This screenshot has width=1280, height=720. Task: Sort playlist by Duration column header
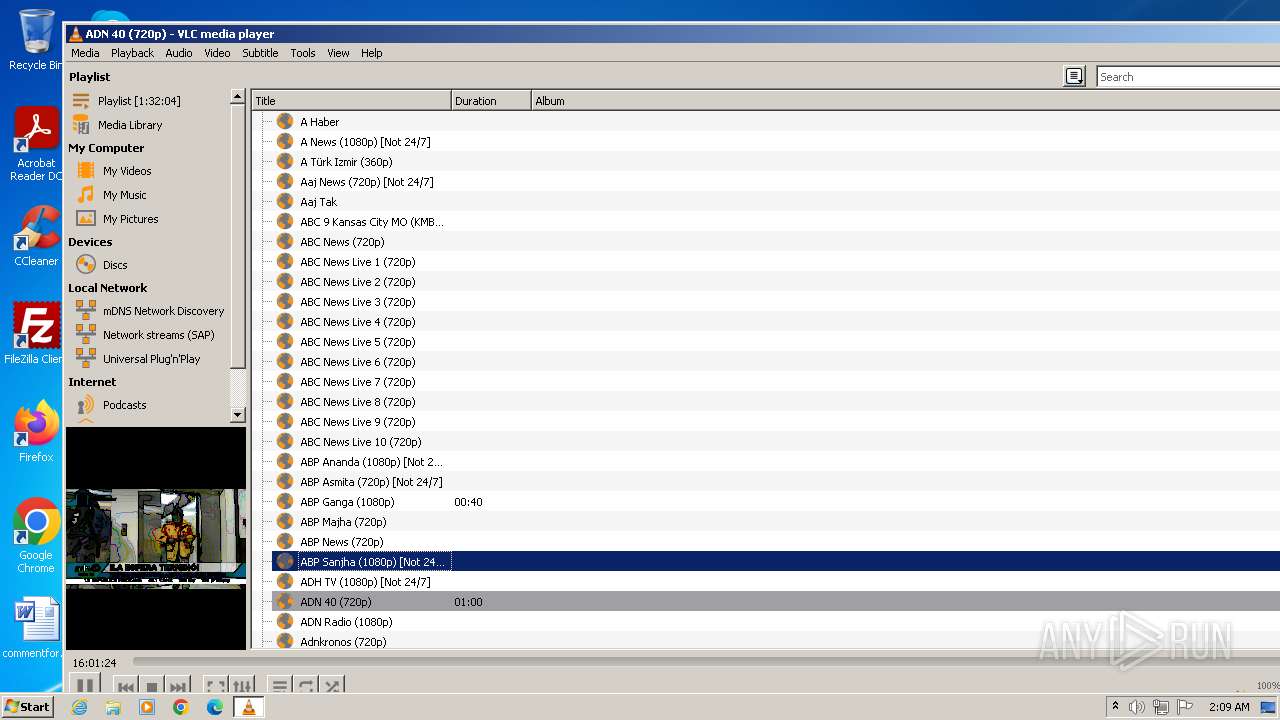coord(491,101)
